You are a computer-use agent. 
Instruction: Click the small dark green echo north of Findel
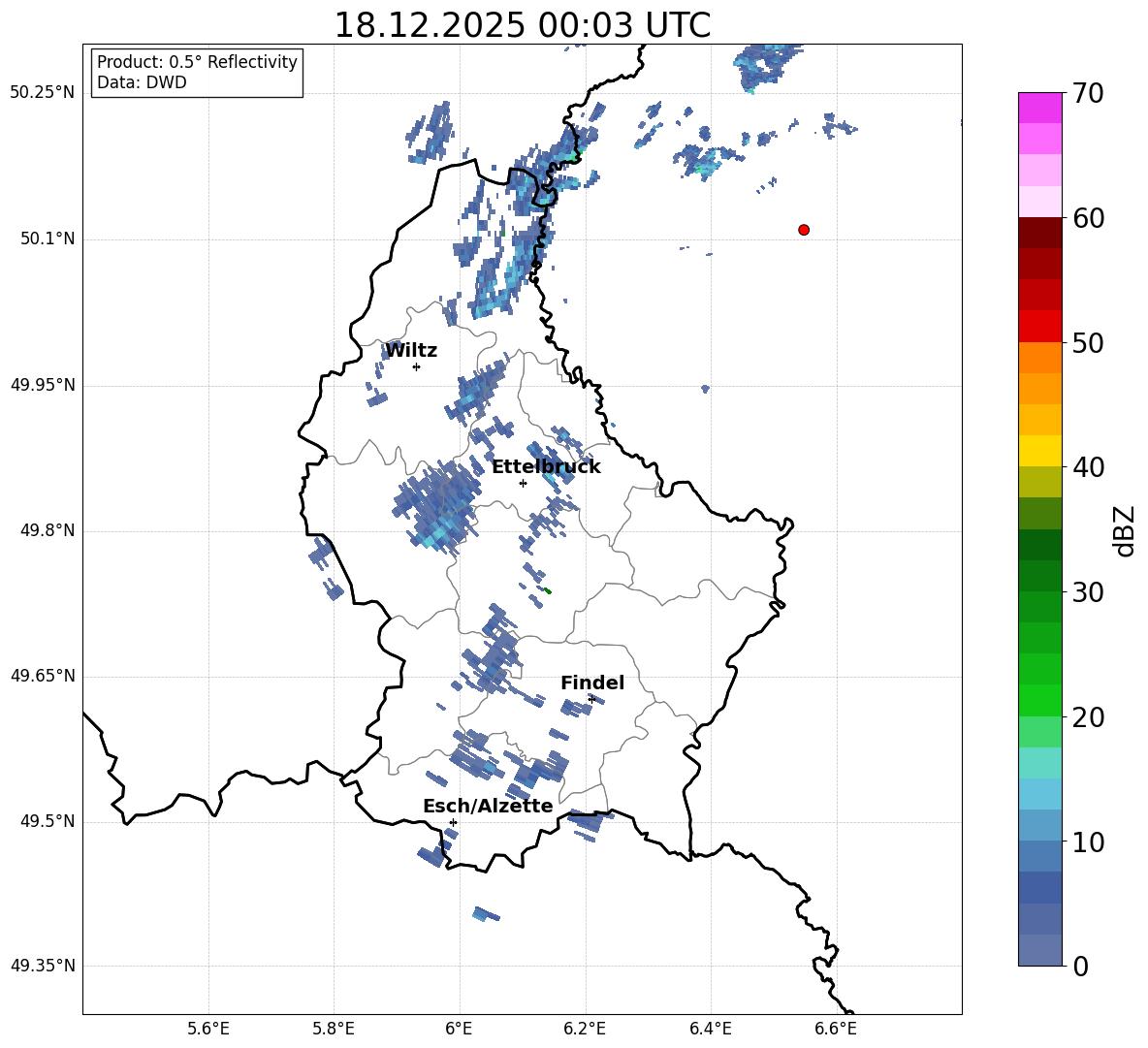point(547,590)
